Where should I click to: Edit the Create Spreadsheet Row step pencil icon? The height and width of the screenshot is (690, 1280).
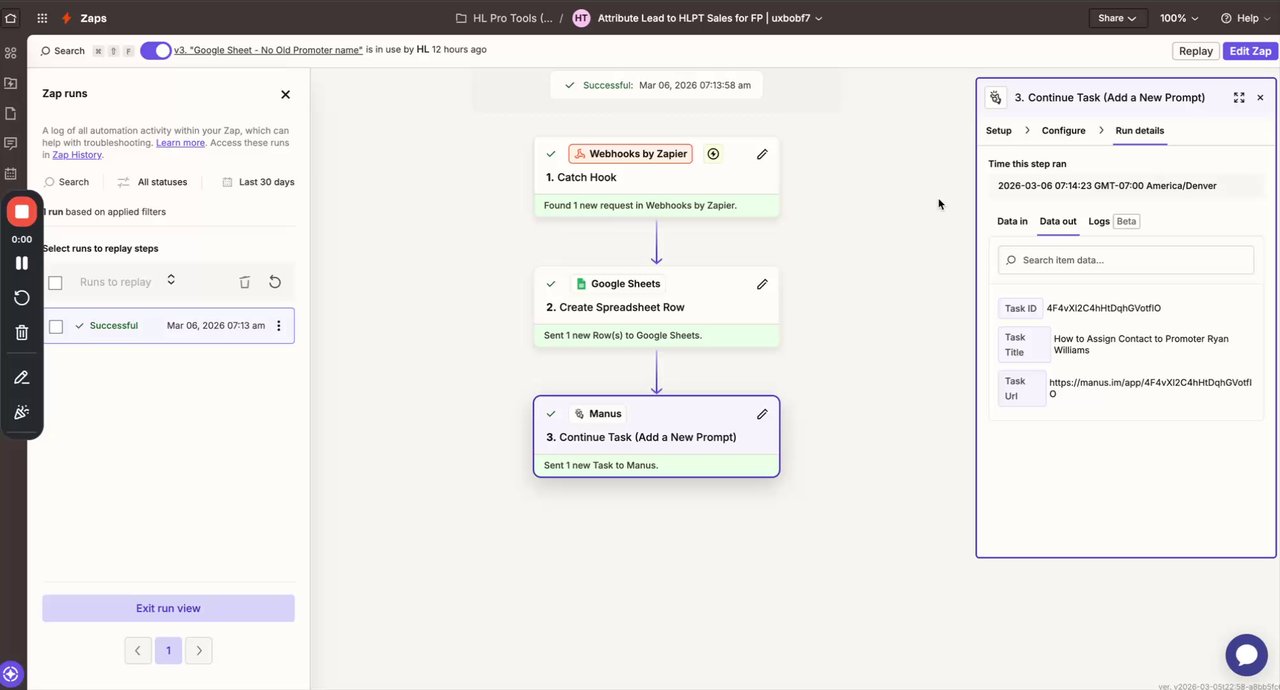click(762, 284)
